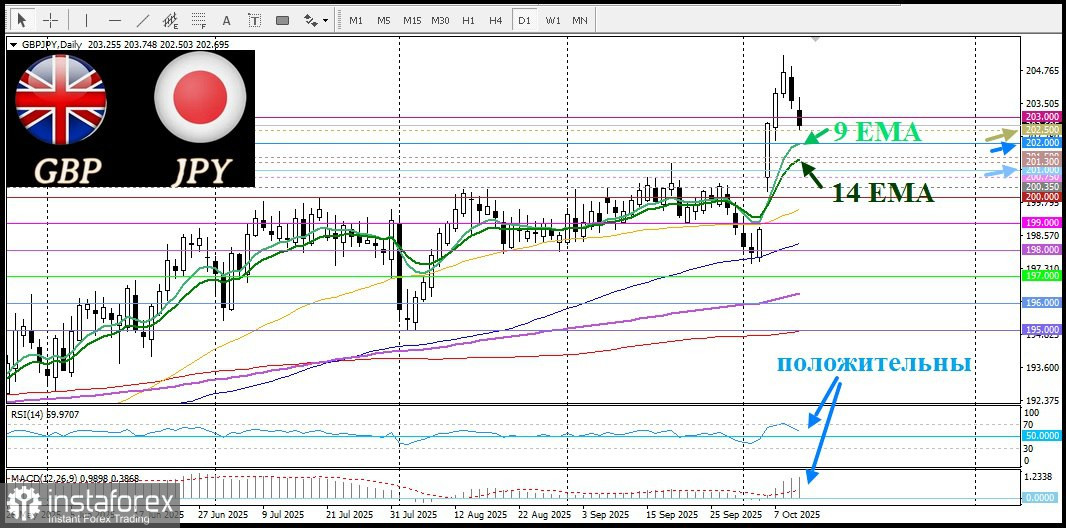Image resolution: width=1066 pixels, height=528 pixels.
Task: Select the cursor arrow tool
Action: point(22,20)
